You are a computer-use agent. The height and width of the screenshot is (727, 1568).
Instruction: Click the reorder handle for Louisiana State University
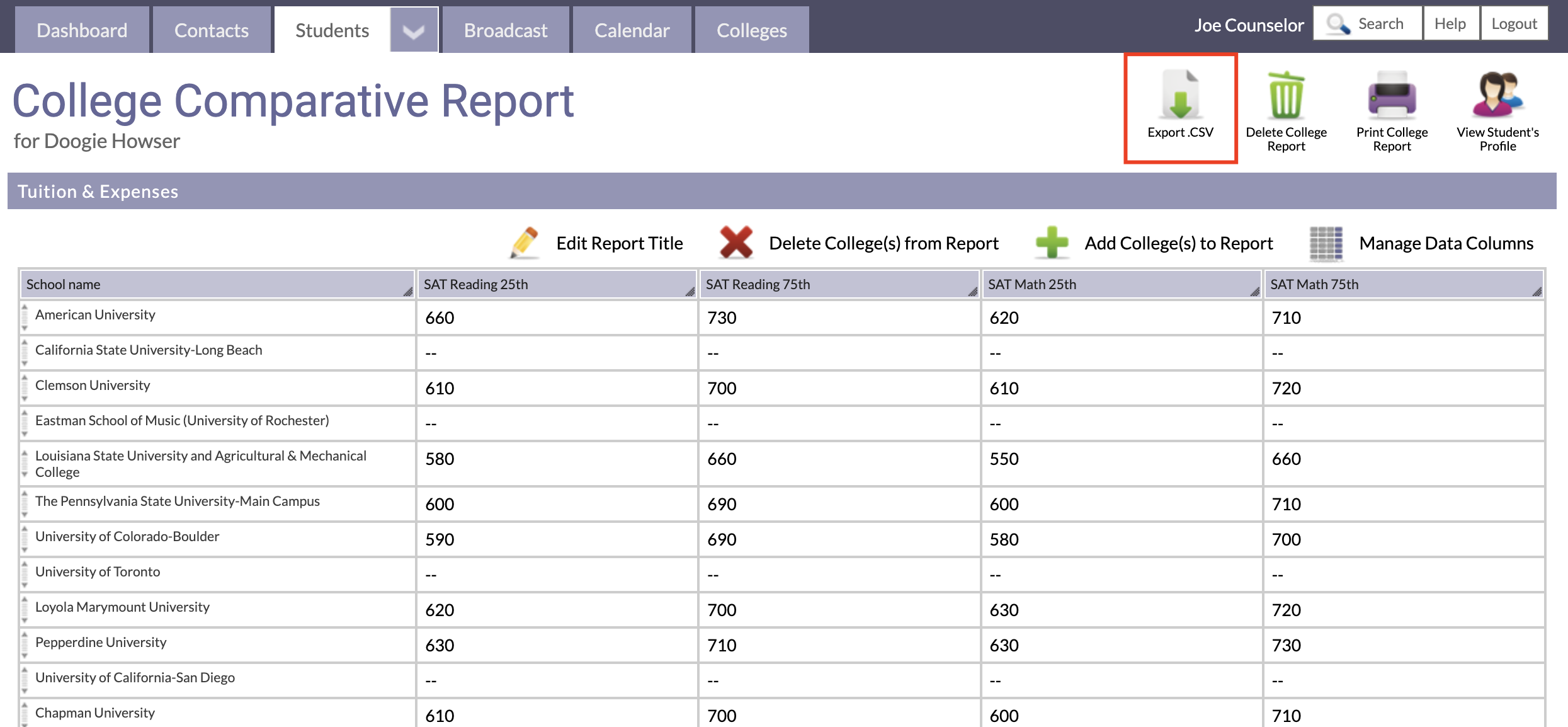[x=25, y=464]
